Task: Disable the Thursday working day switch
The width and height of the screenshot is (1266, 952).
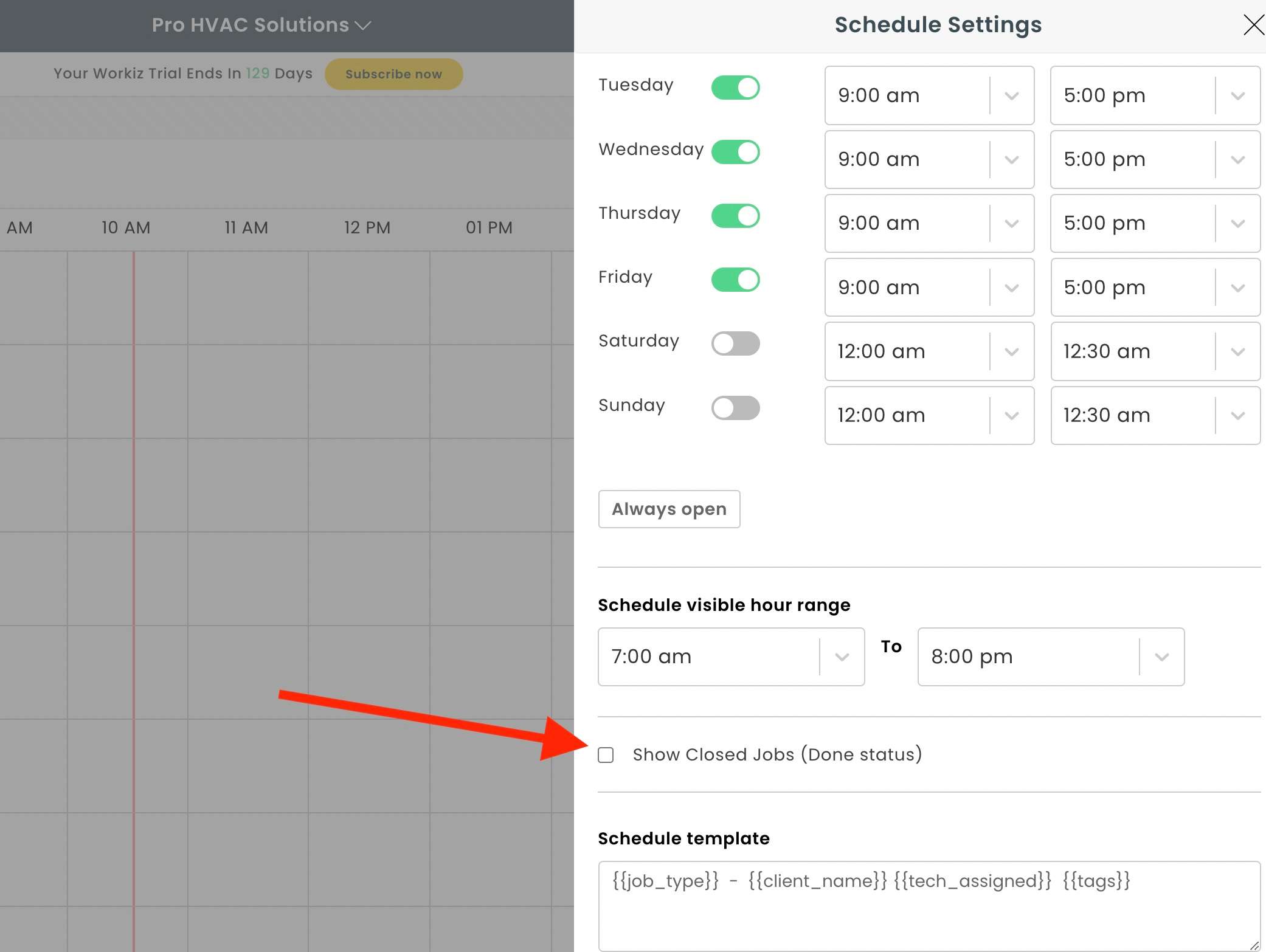Action: click(x=735, y=215)
